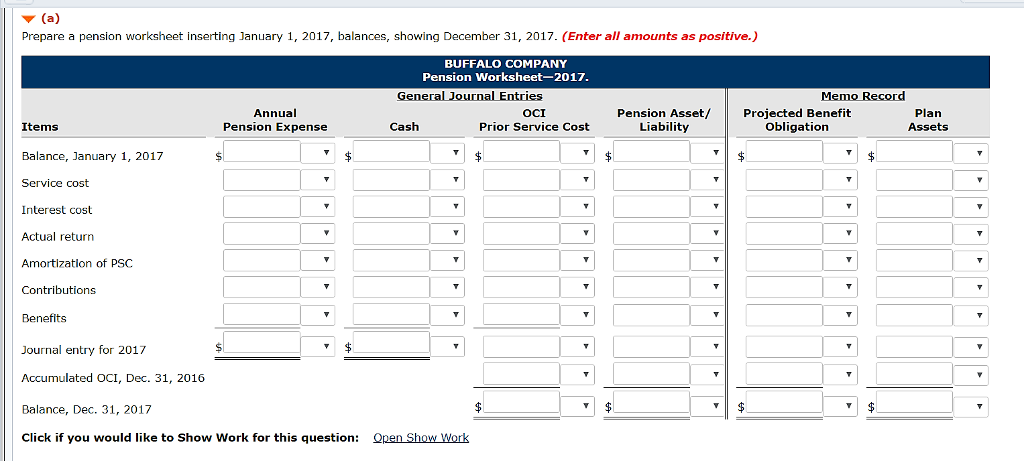This screenshot has height=461, width=1024.
Task: Click Cash amount field in Contributions row
Action: point(391,289)
